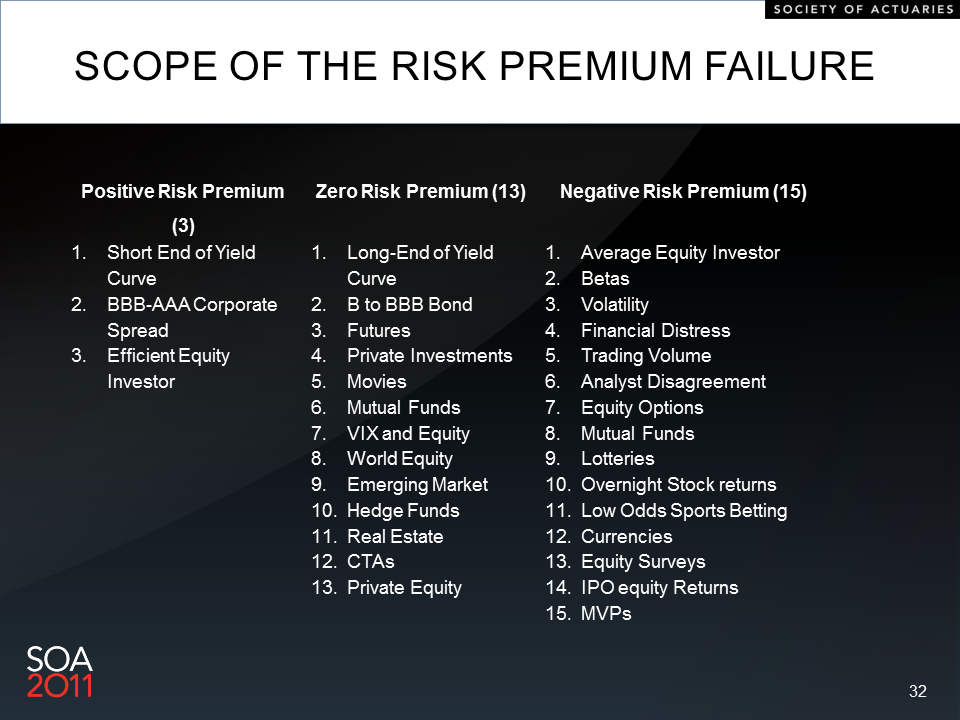Click the 'Efficient Equity Investor' entry
Viewport: 960px width, 720px height.
pos(168,369)
